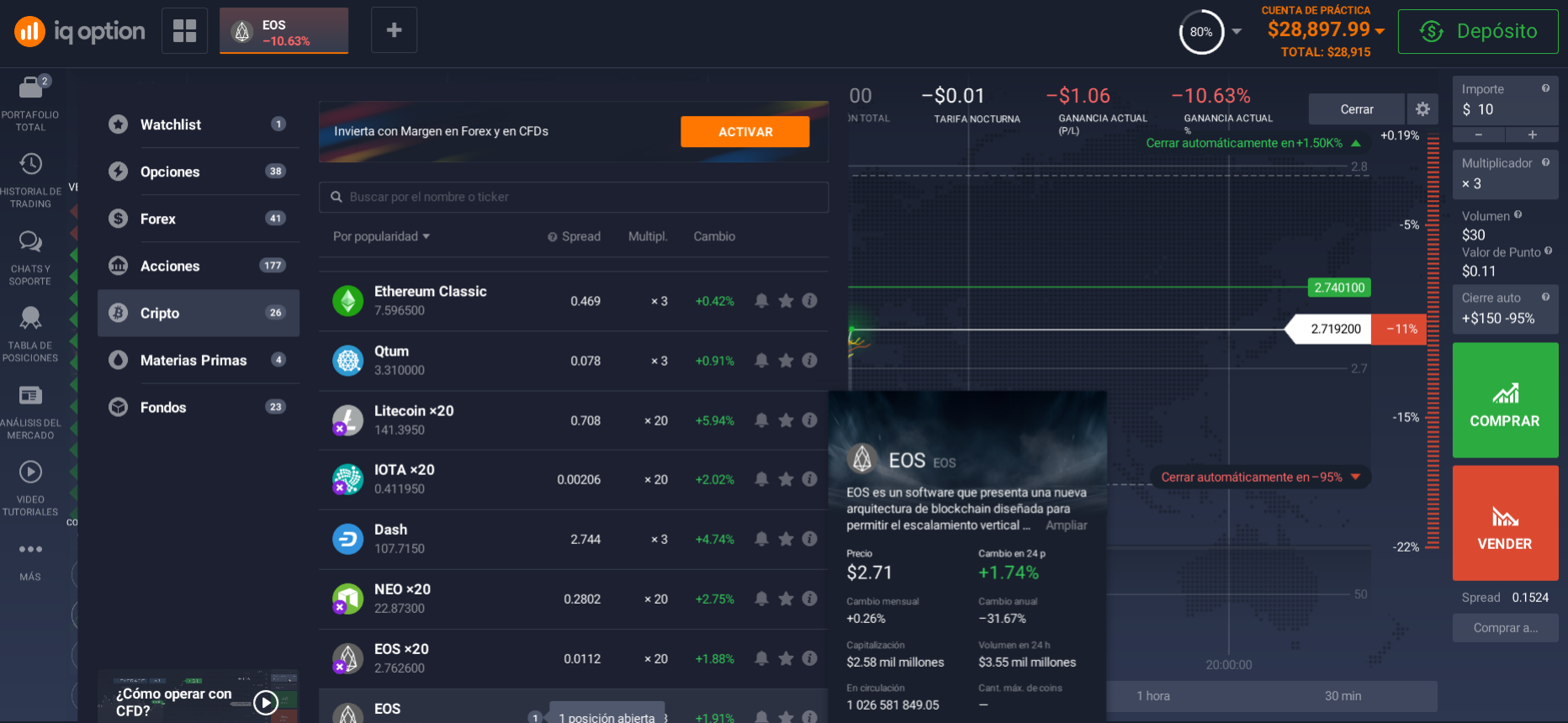The width and height of the screenshot is (1568, 723).
Task: Favorite IOTA ×20 with star
Action: pyautogui.click(x=786, y=479)
